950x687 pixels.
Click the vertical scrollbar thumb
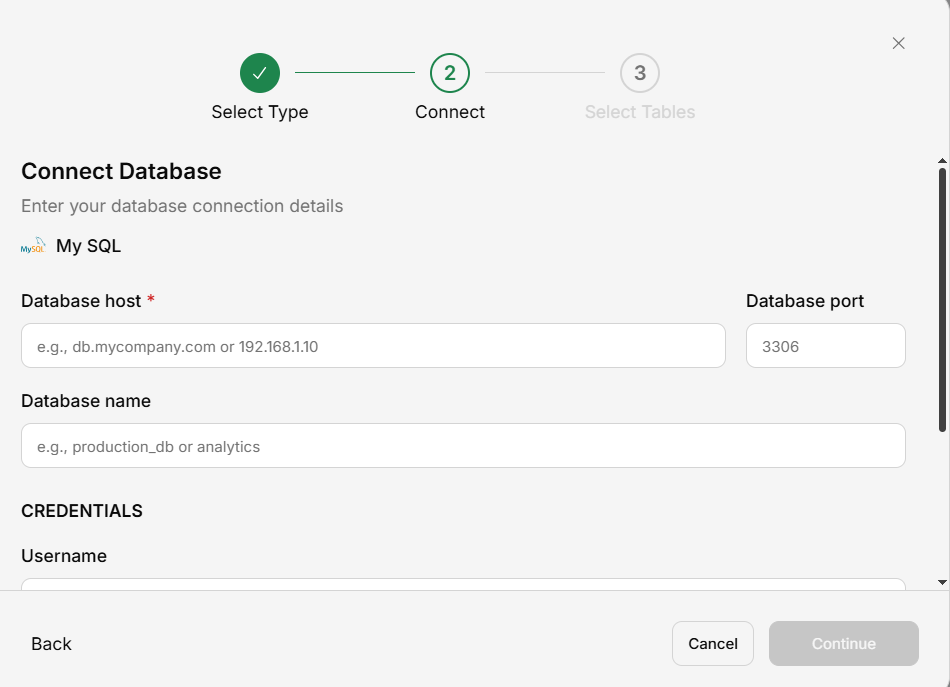tap(942, 300)
